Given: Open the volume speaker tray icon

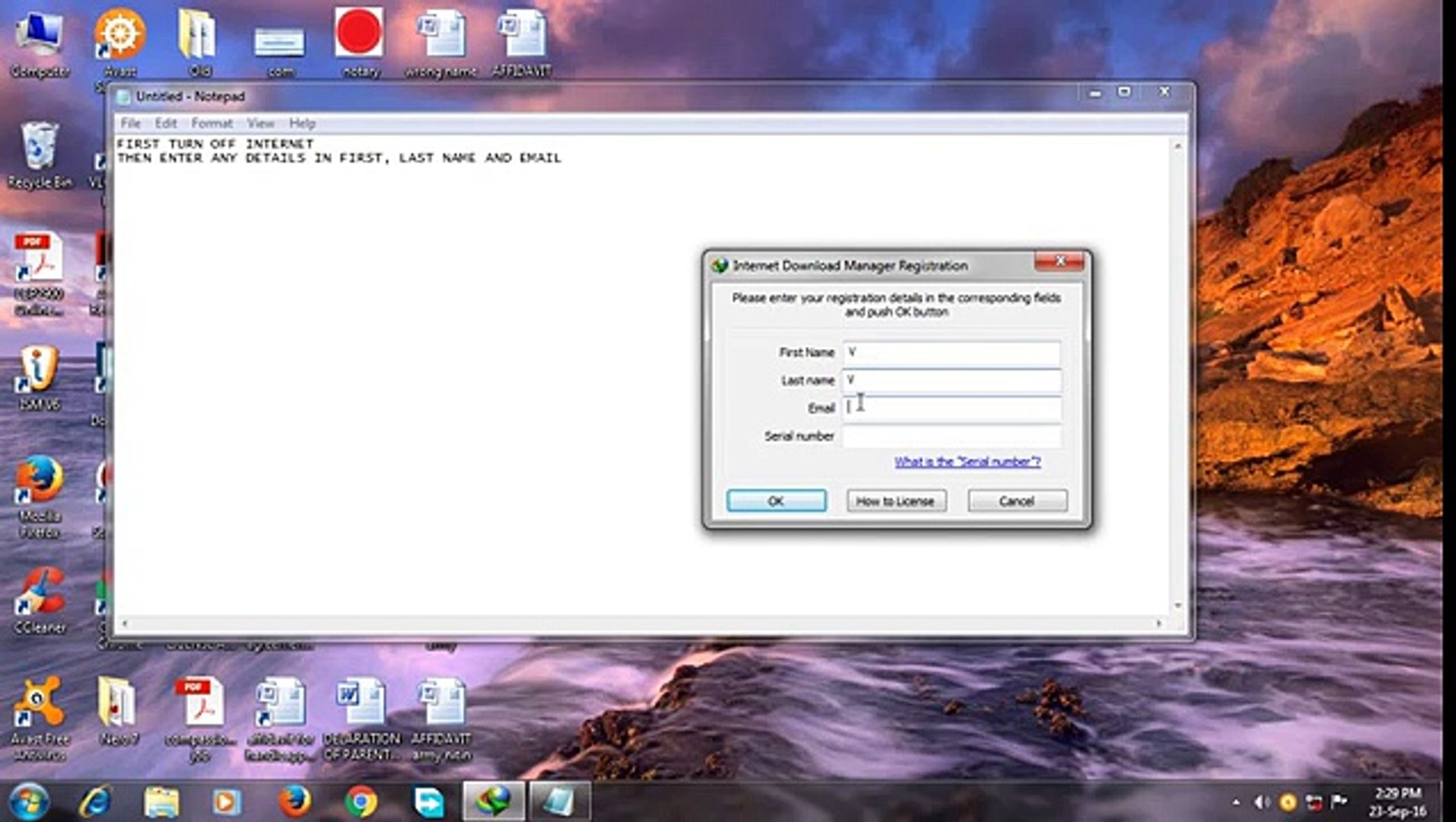Looking at the screenshot, I should tap(1261, 802).
